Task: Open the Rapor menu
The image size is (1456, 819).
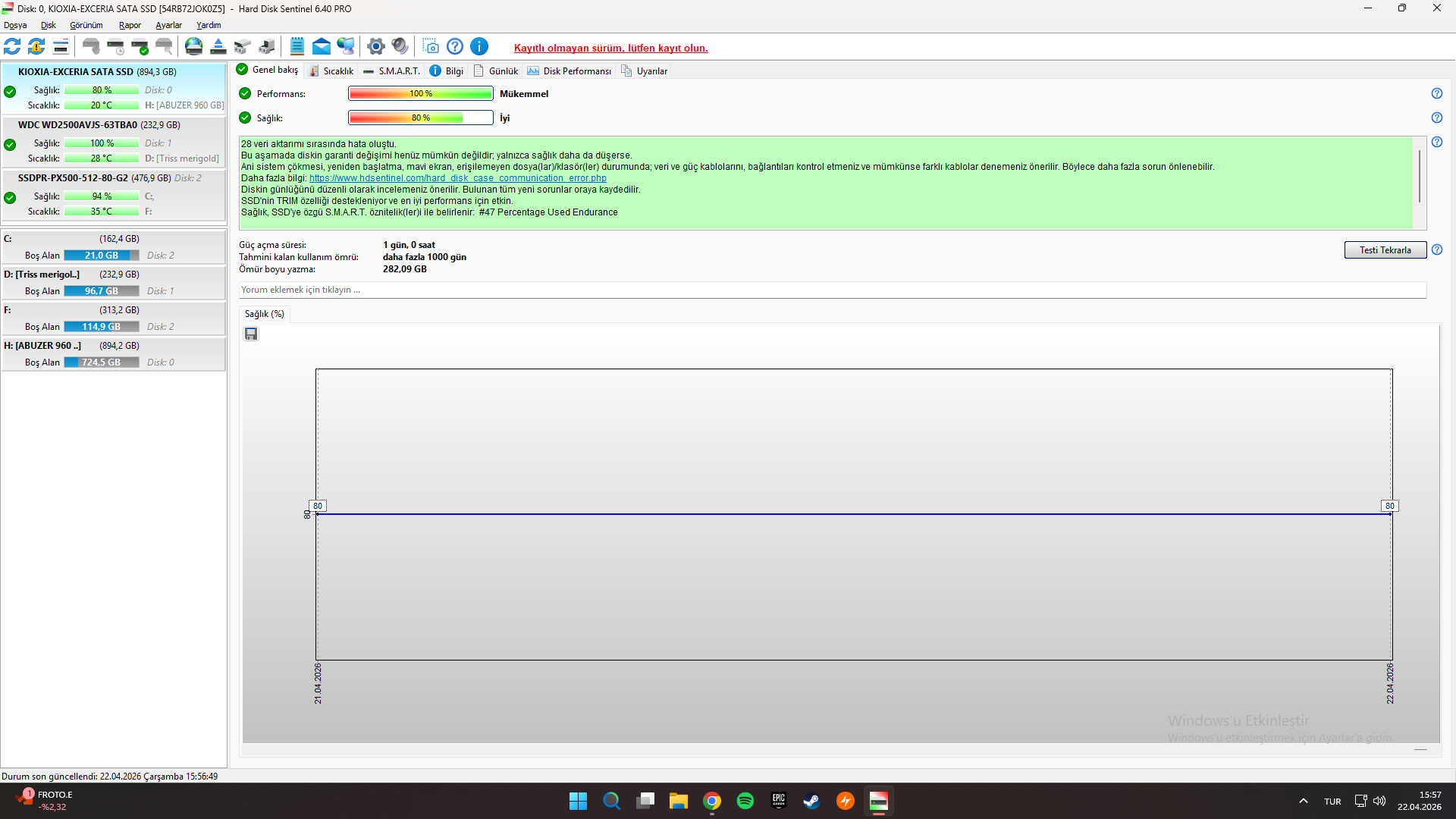Action: 130,25
